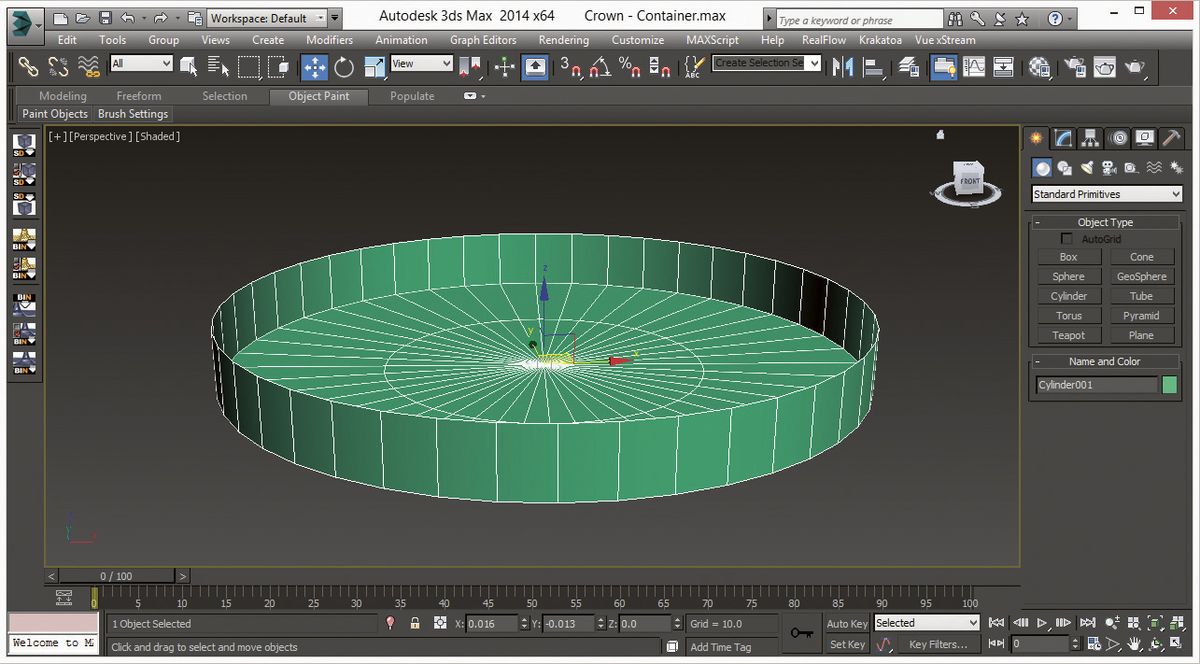1200x664 pixels.
Task: Activate the Pan View tool
Action: (x=1133, y=645)
